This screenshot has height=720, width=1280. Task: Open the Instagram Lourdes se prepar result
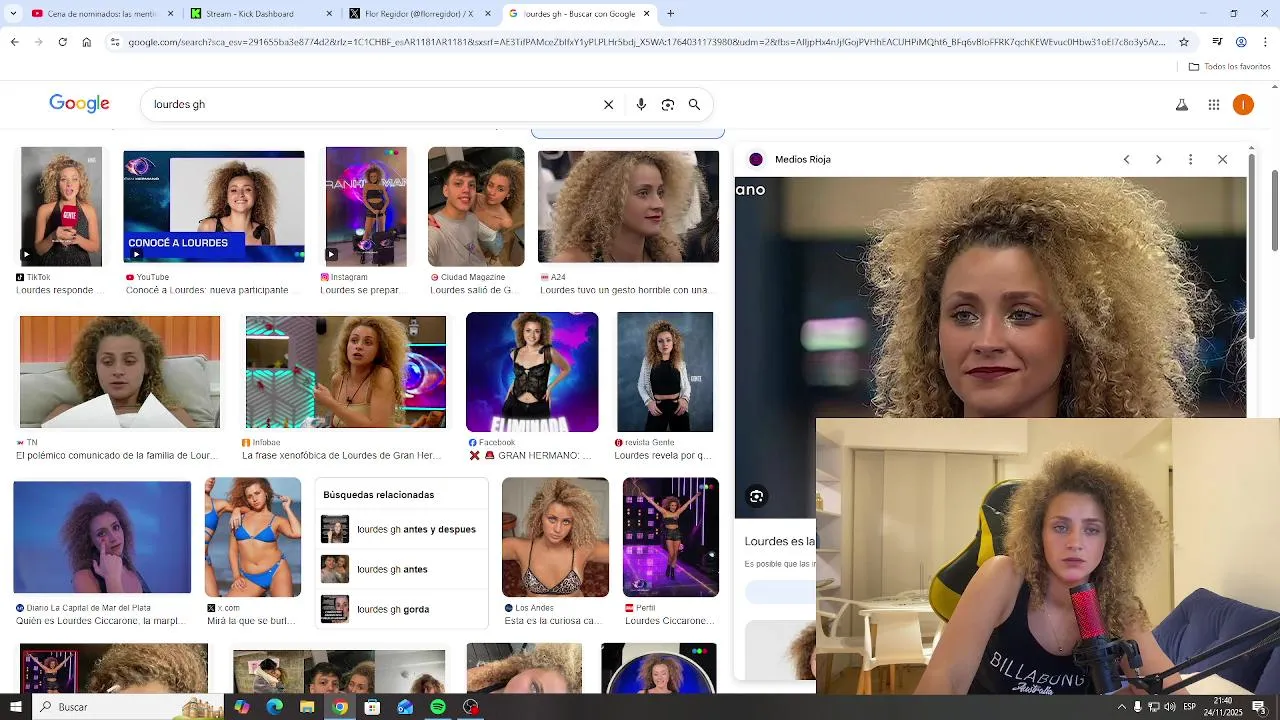[x=366, y=207]
